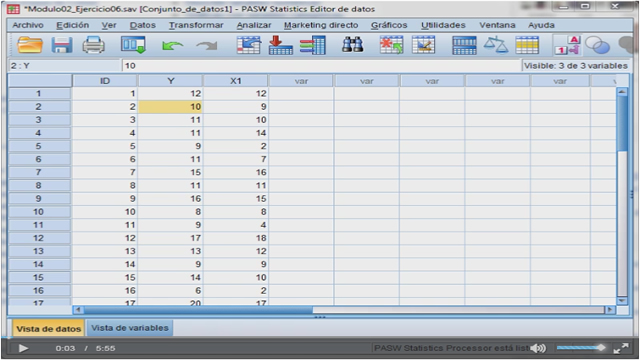
Task: Click Use variable sets circles icon
Action: (597, 45)
